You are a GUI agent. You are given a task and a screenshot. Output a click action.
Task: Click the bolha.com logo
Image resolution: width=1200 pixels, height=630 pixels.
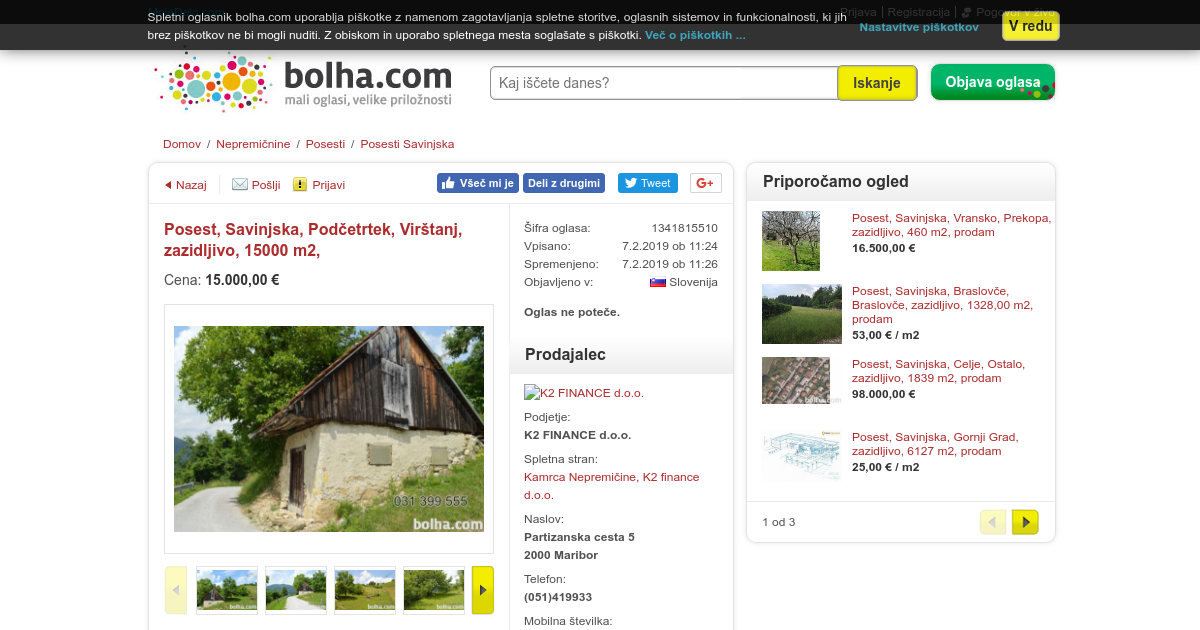[303, 82]
